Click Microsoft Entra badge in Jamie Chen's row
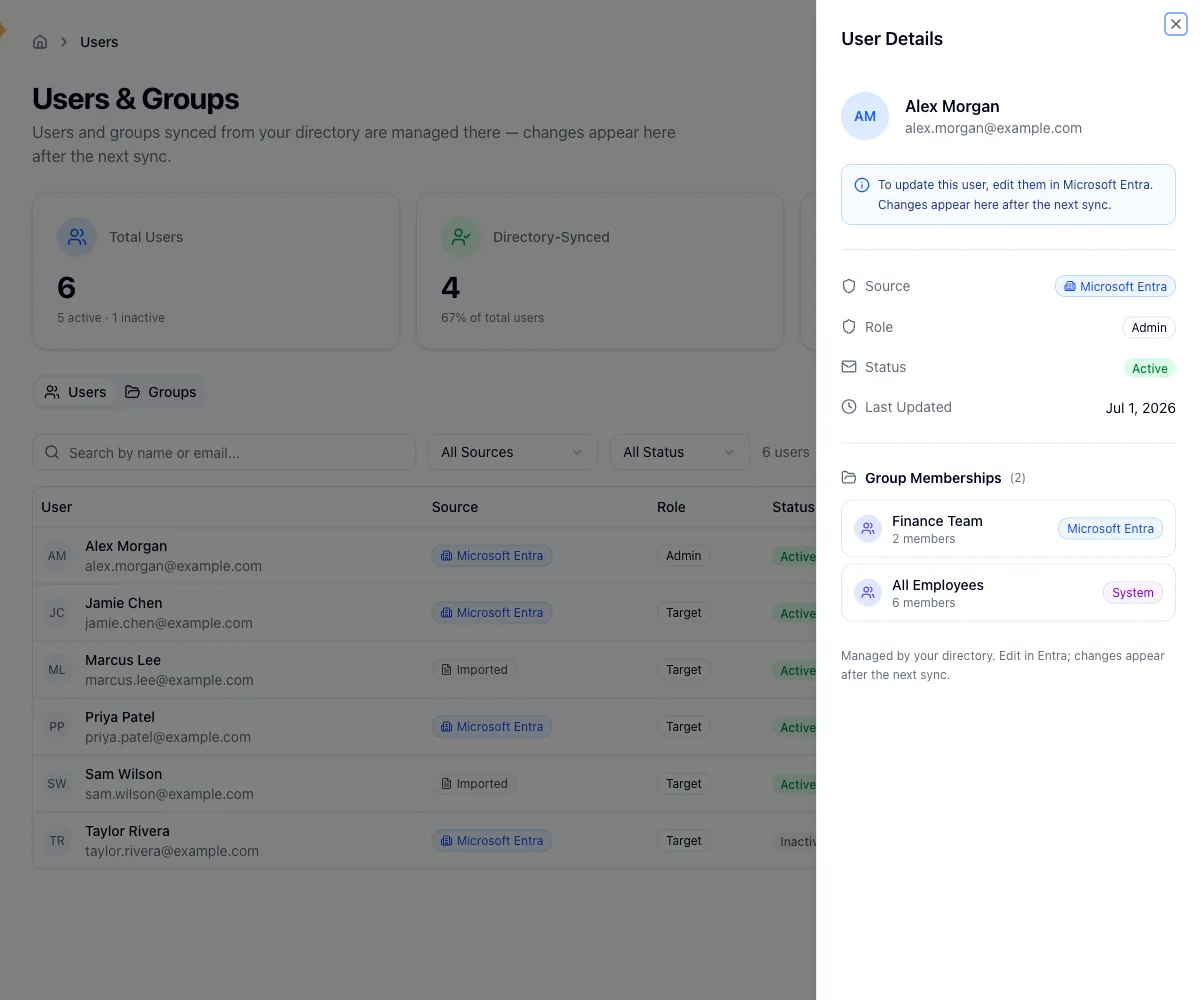 [492, 613]
